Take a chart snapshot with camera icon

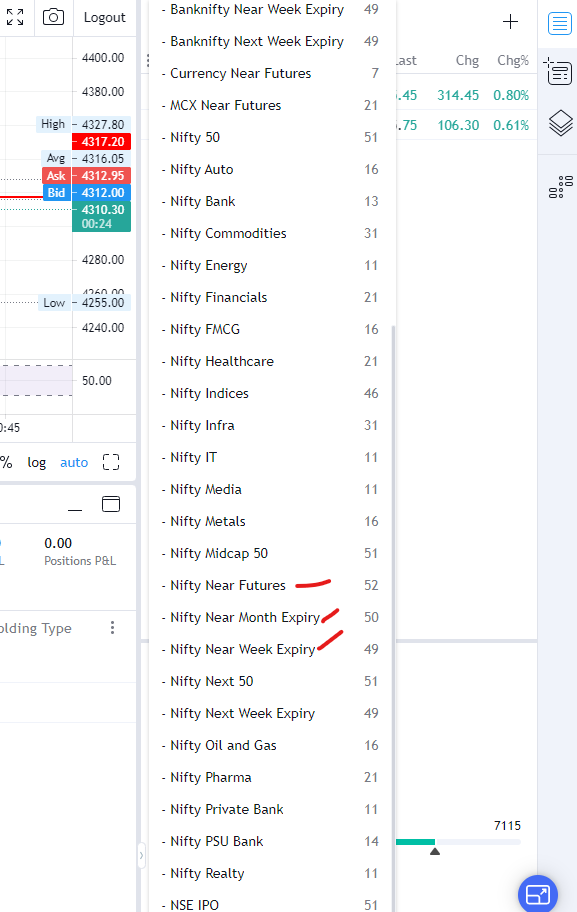tap(53, 17)
